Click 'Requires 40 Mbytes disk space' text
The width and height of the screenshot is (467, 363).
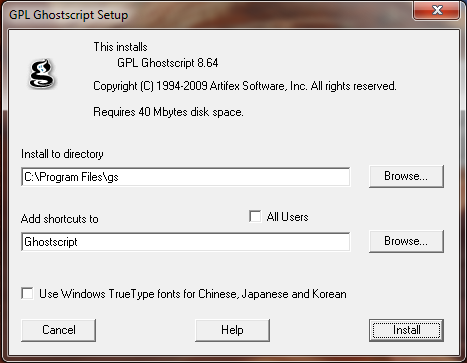pyautogui.click(x=168, y=112)
